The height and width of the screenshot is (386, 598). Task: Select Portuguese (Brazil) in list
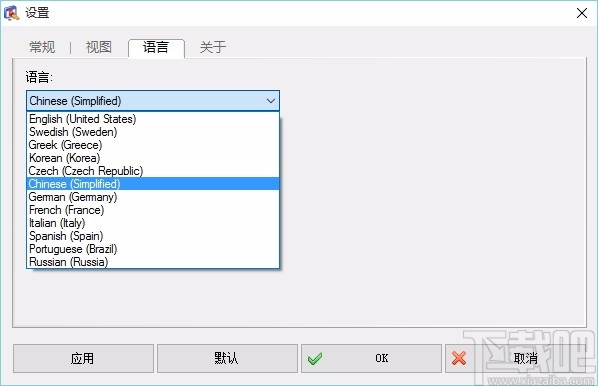click(x=153, y=249)
